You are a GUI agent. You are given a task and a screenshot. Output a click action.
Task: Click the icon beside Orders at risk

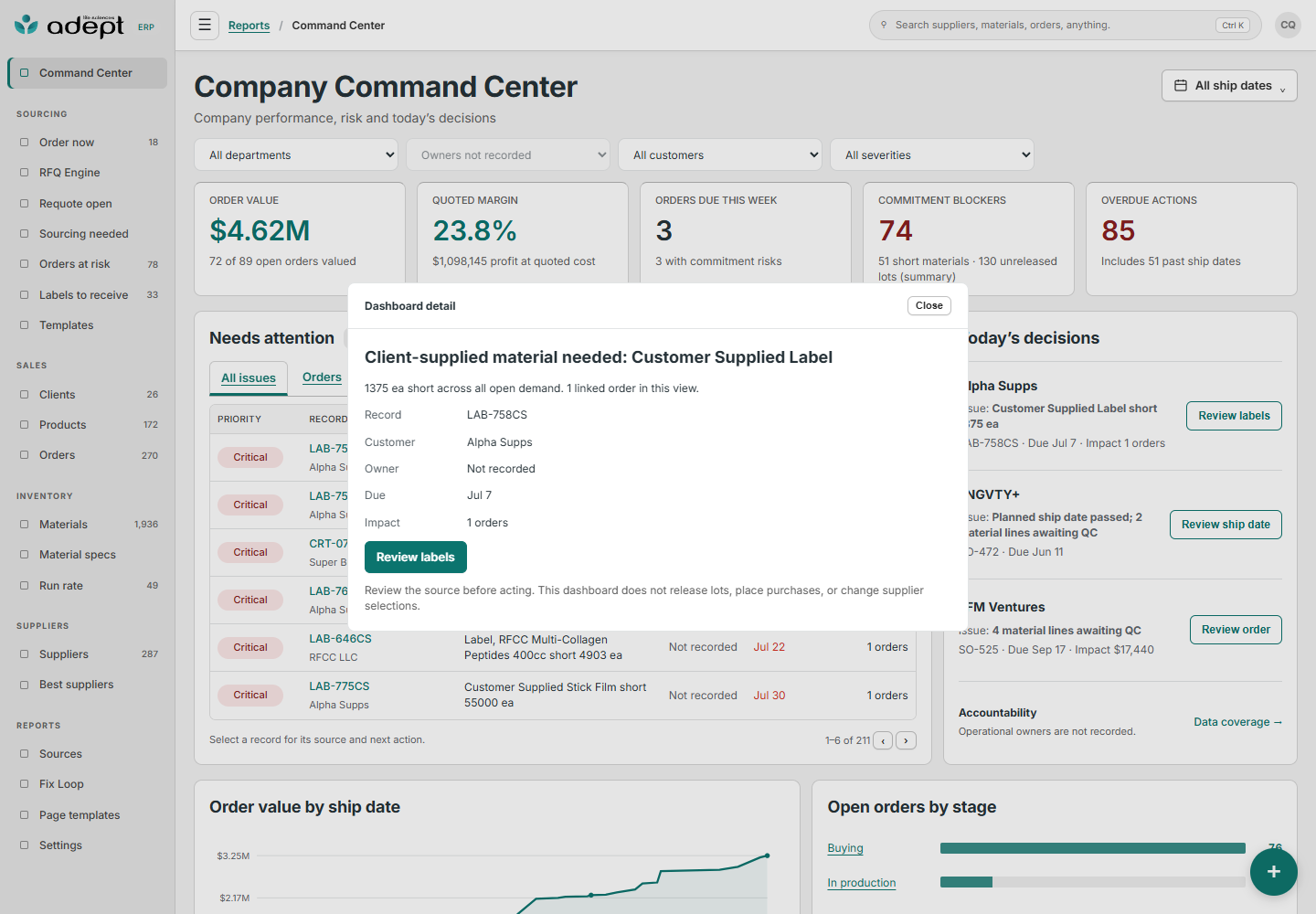click(25, 264)
